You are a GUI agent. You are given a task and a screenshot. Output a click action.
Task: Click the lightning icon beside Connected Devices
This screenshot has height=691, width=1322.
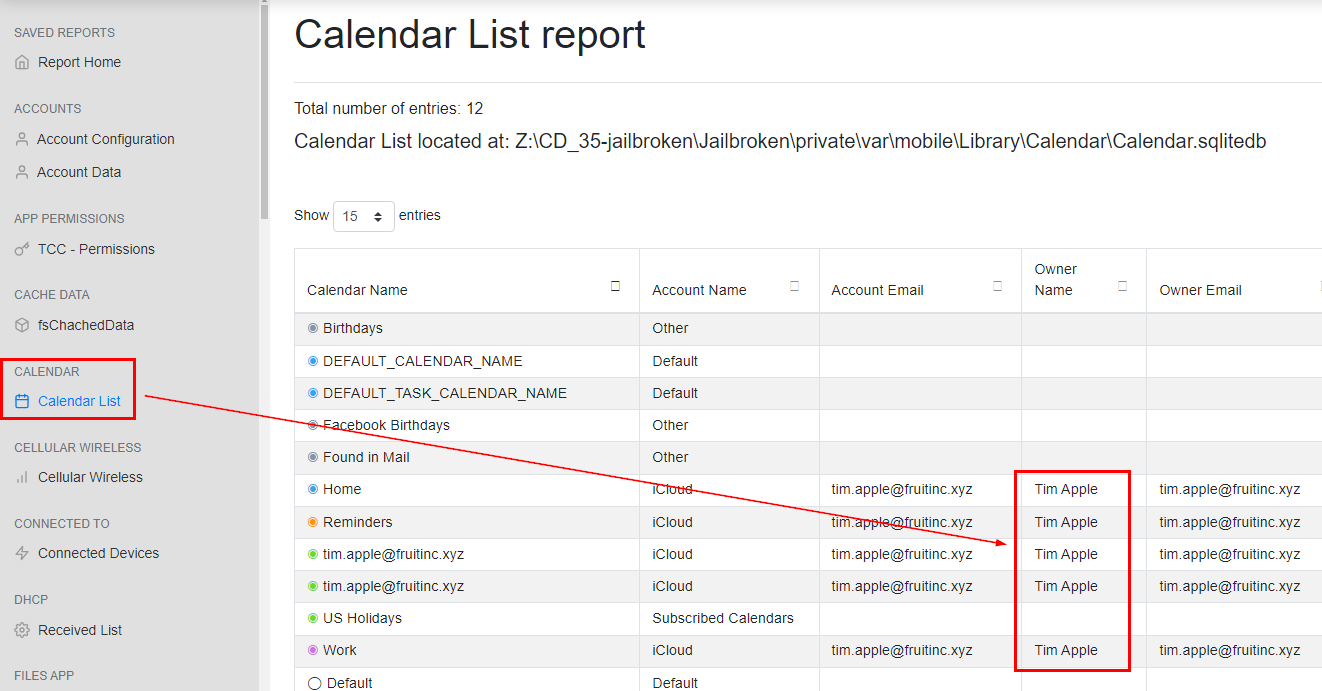22,554
